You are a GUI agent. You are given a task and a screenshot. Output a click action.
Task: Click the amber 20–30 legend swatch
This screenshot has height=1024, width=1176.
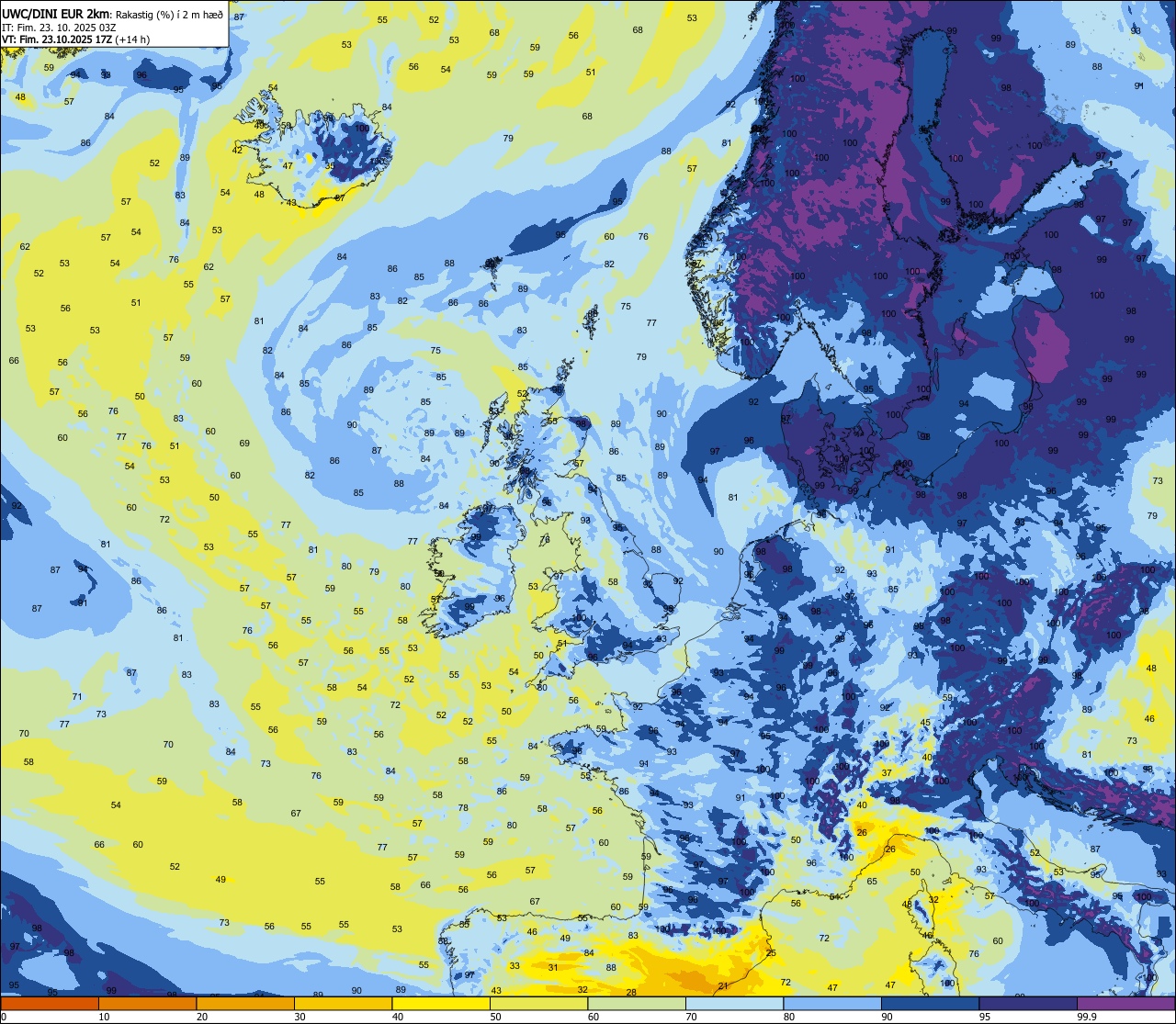click(x=245, y=1004)
